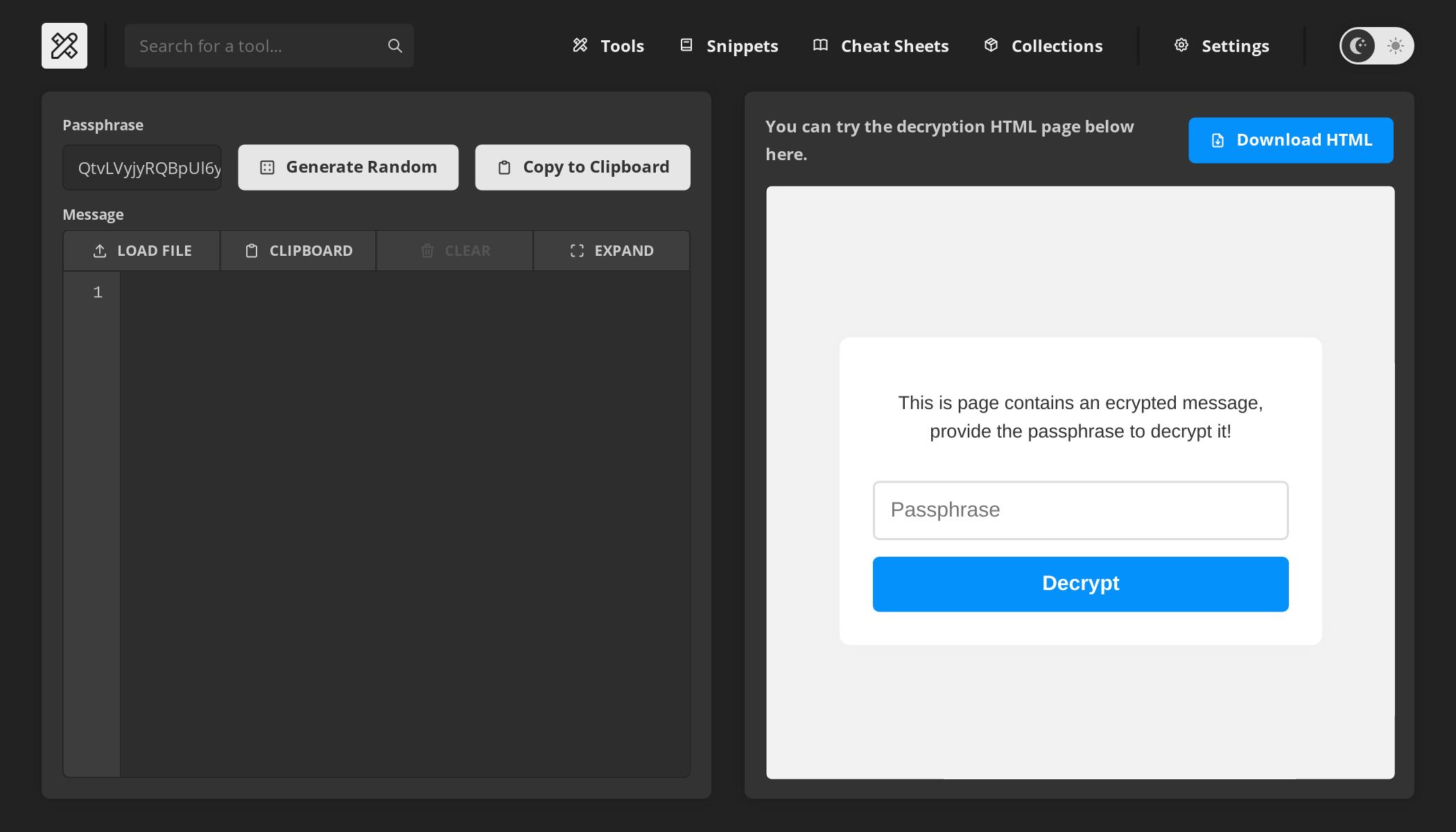Viewport: 1456px width, 832px height.
Task: Click line 1 of the message editor
Action: 405,293
